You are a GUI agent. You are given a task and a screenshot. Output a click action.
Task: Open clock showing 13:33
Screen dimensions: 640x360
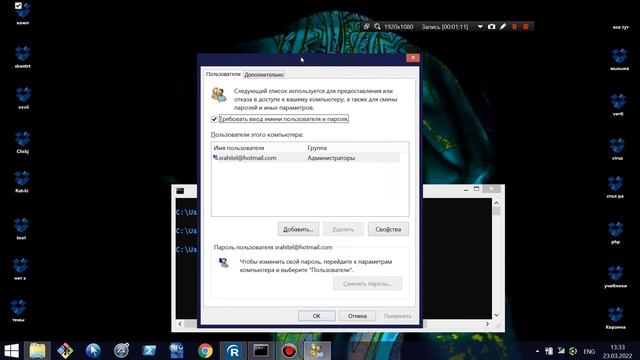618,351
